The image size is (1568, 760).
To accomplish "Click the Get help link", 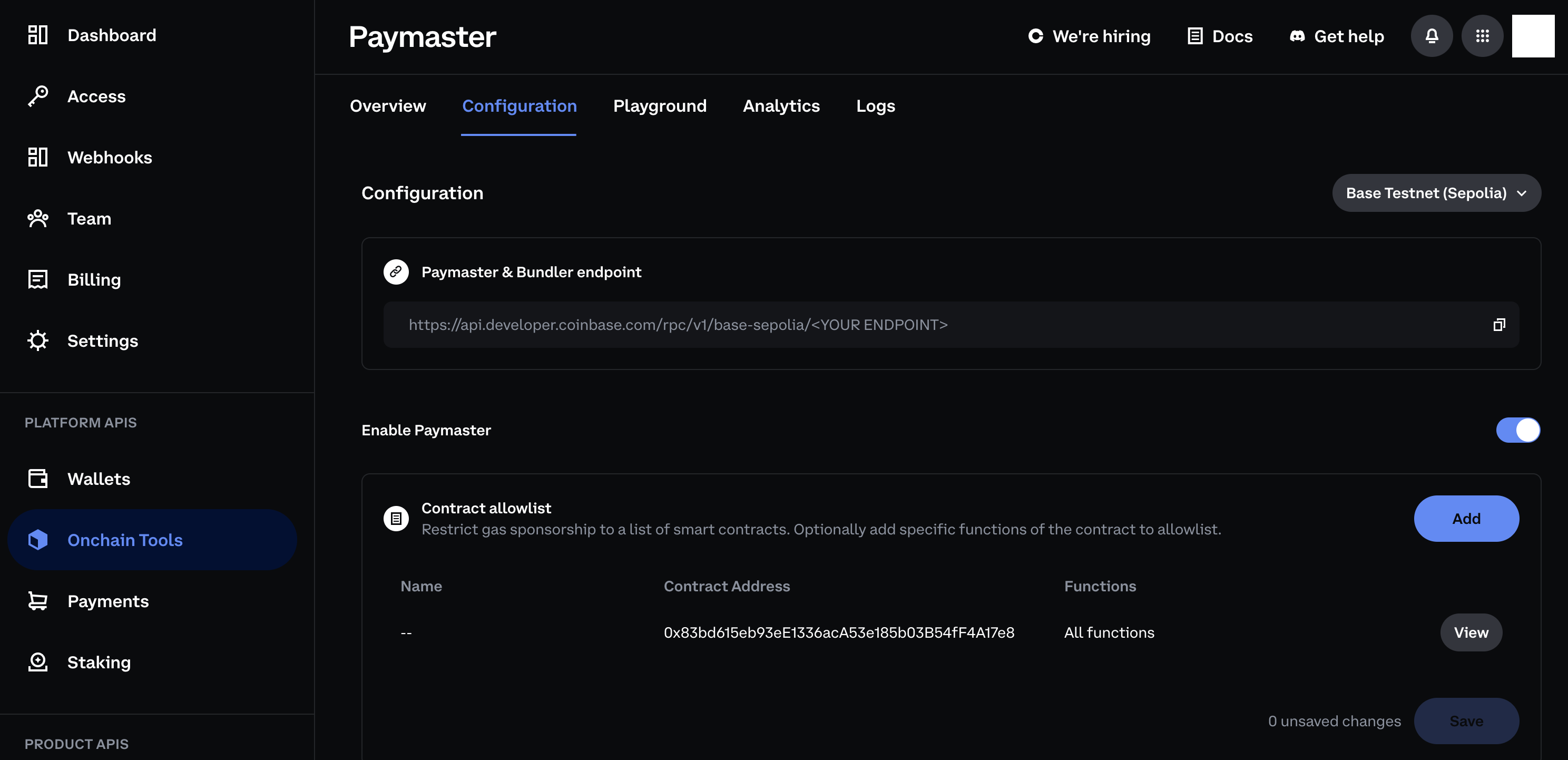I will click(1337, 36).
